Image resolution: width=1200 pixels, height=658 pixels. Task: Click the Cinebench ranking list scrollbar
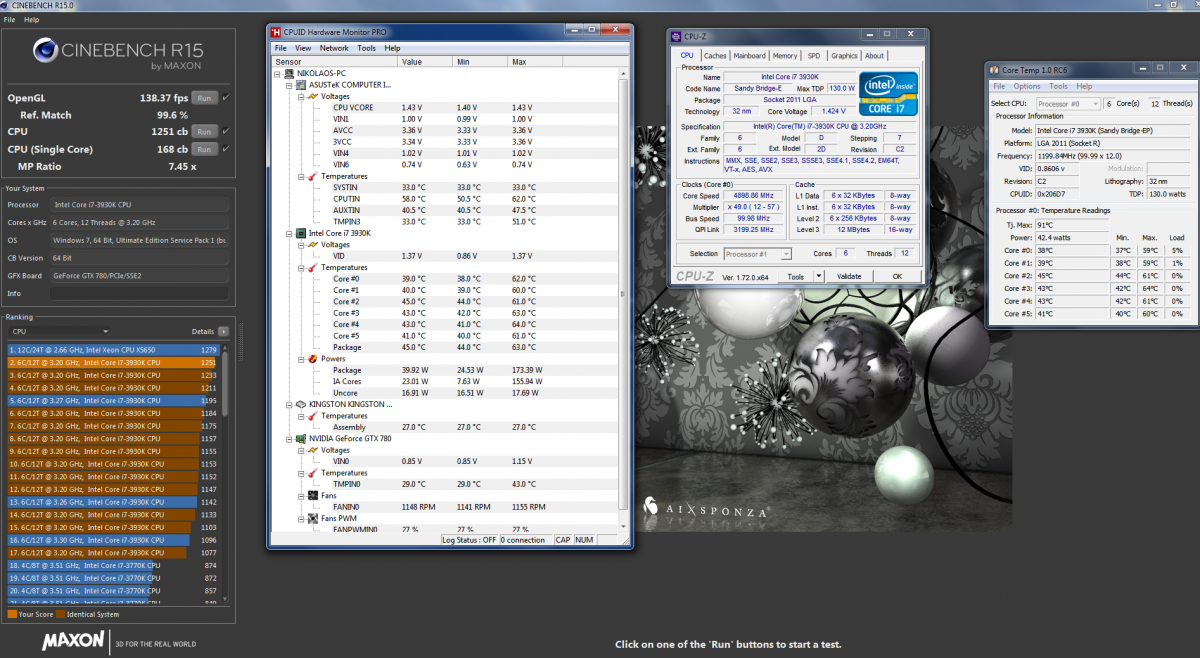point(227,474)
